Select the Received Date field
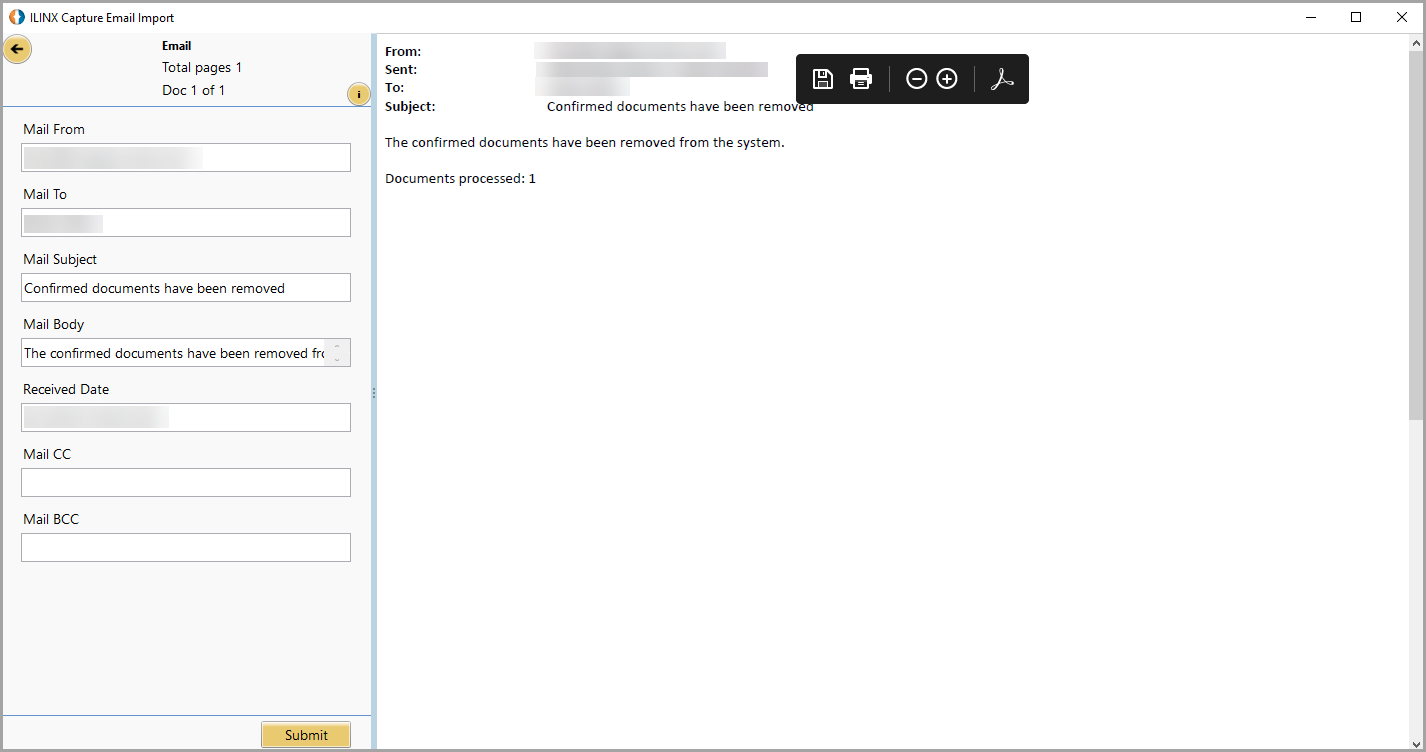This screenshot has height=752, width=1426. point(186,418)
